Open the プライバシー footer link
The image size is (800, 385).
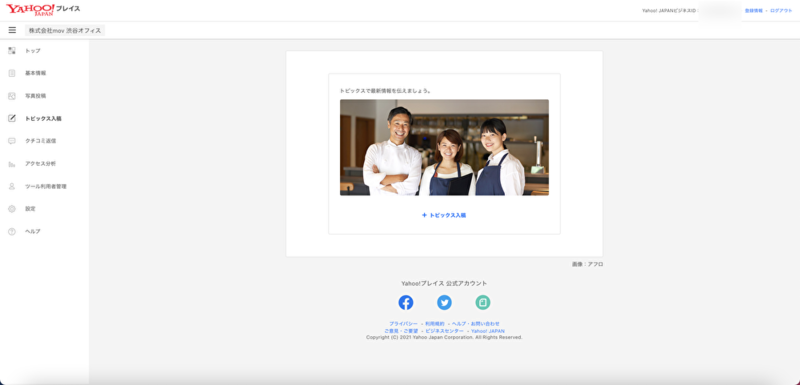403,324
